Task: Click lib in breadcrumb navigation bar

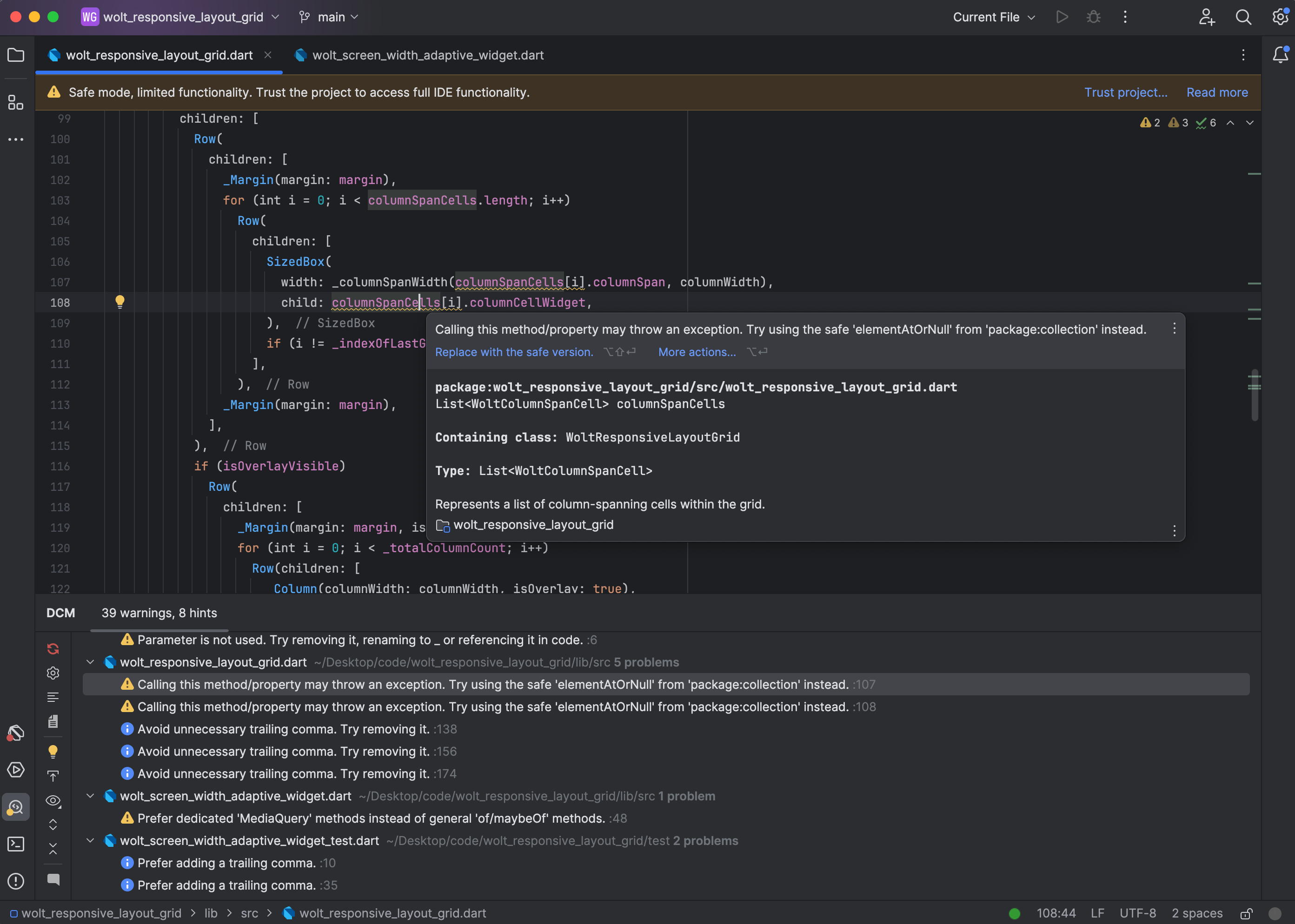Action: click(211, 913)
